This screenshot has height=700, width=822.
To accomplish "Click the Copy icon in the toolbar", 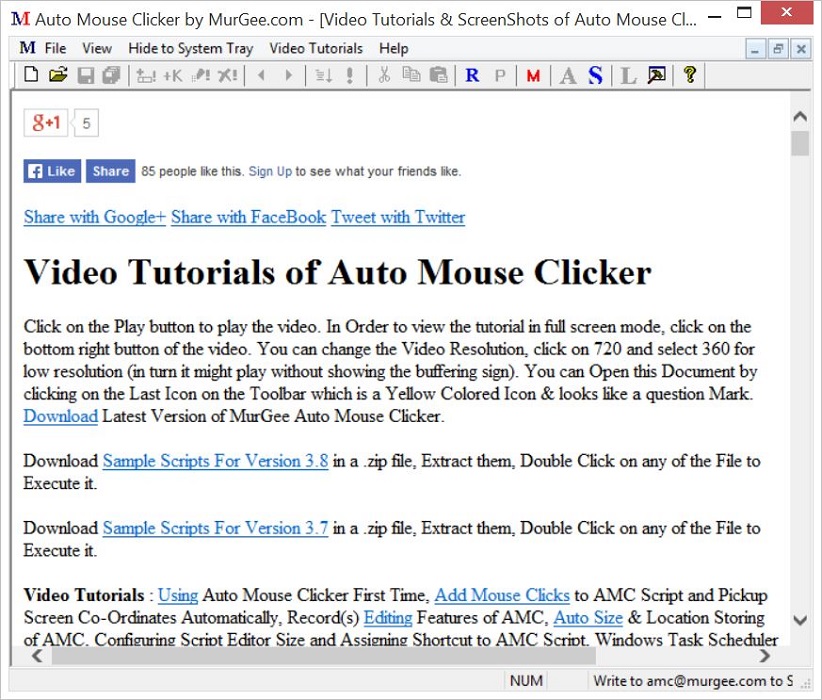I will click(412, 76).
